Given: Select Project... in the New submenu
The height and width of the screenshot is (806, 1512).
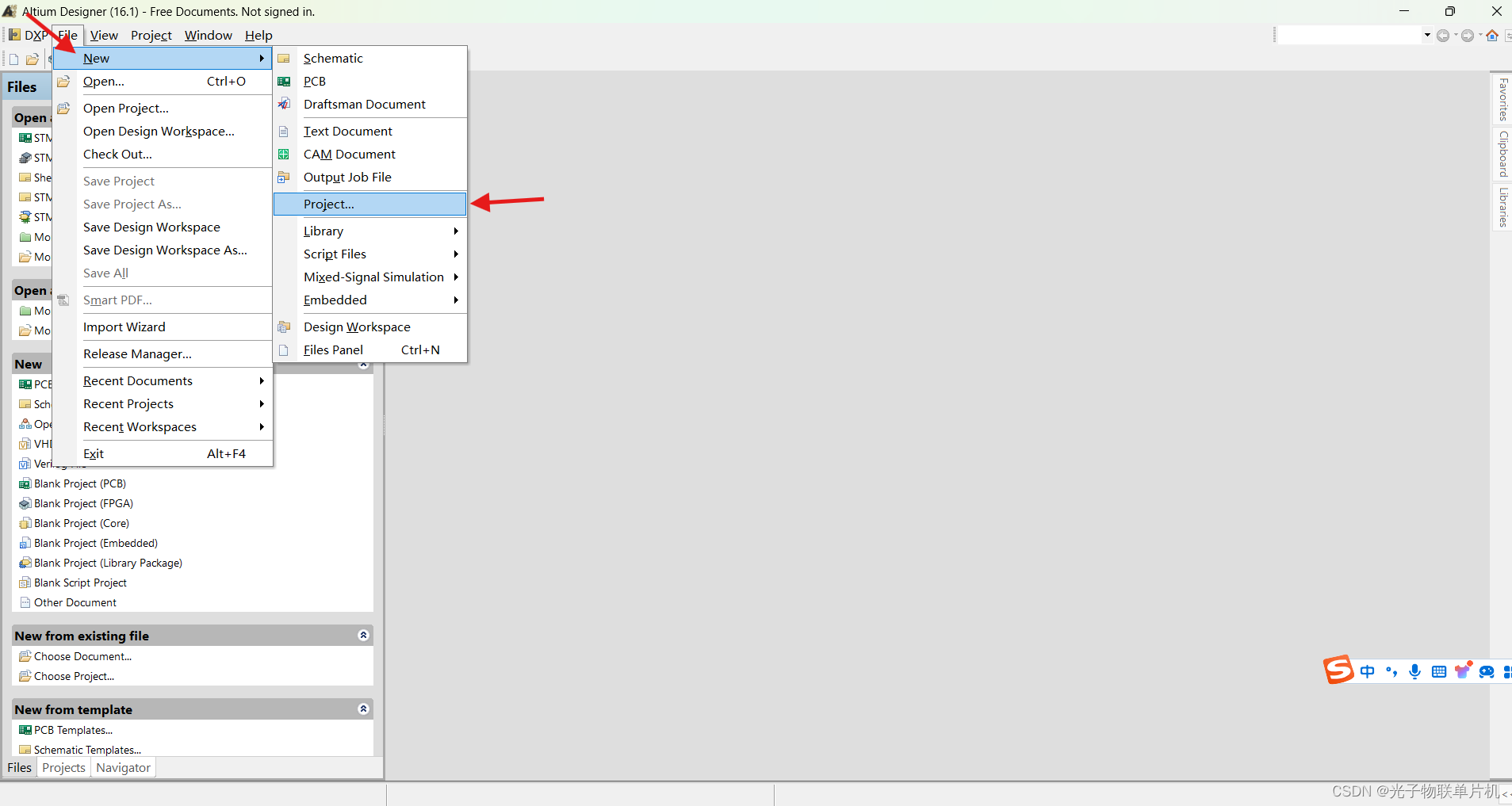Looking at the screenshot, I should click(369, 204).
